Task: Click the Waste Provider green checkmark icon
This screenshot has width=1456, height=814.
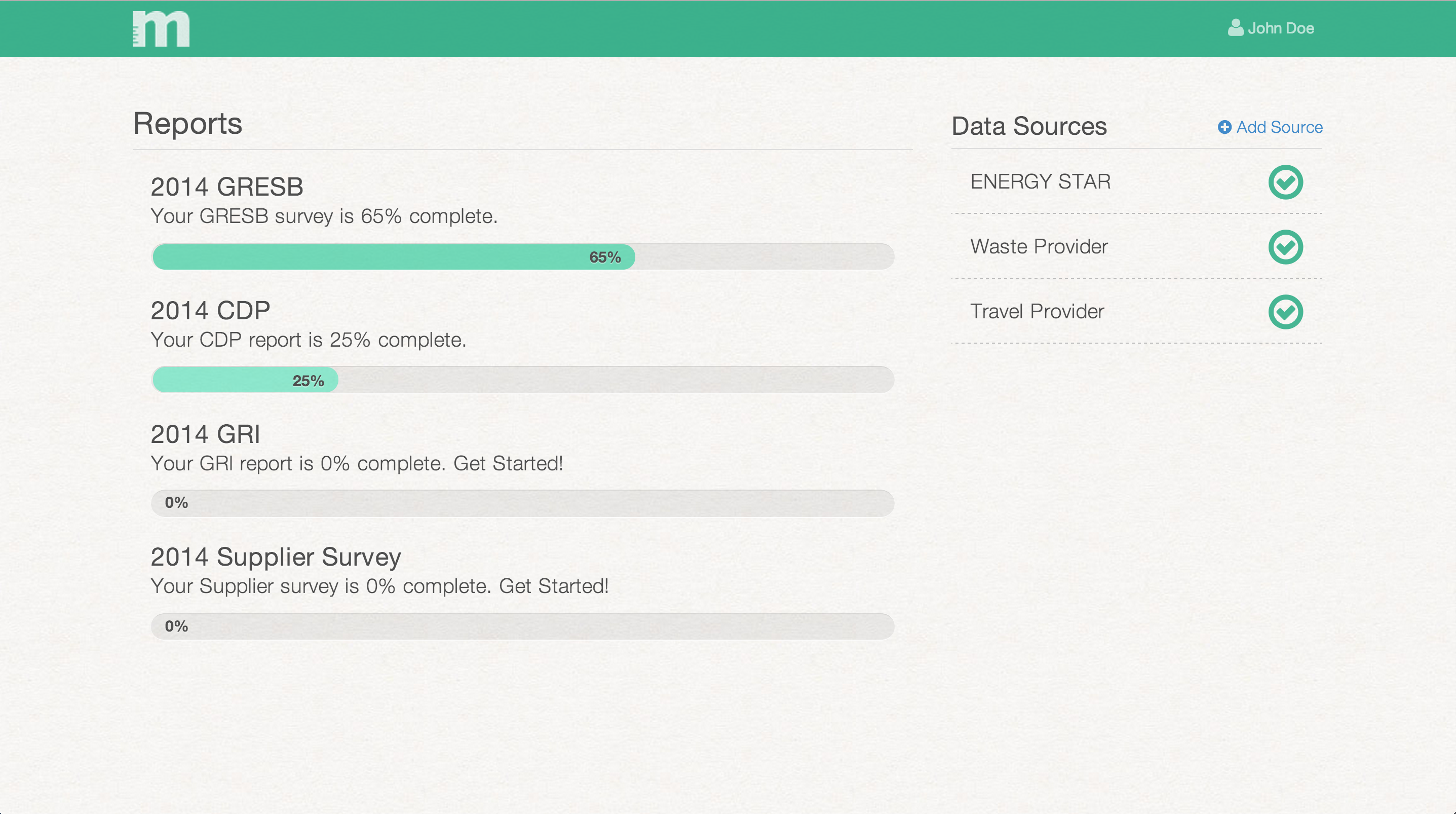Action: coord(1285,247)
